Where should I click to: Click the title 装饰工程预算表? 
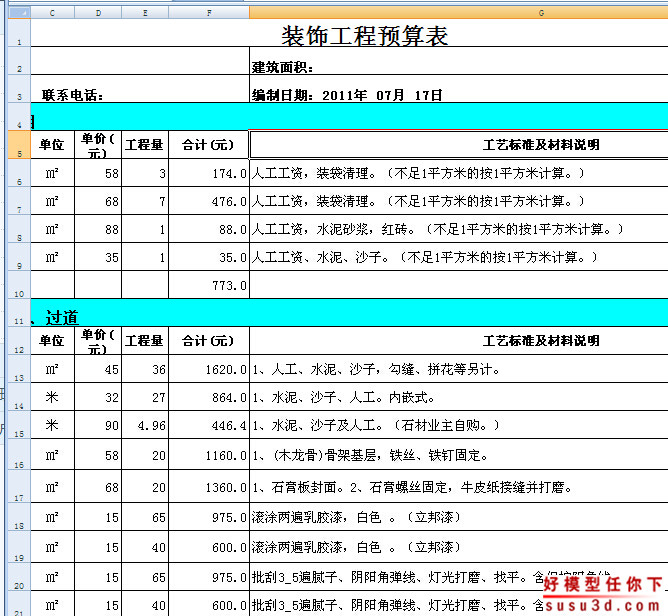pyautogui.click(x=364, y=36)
